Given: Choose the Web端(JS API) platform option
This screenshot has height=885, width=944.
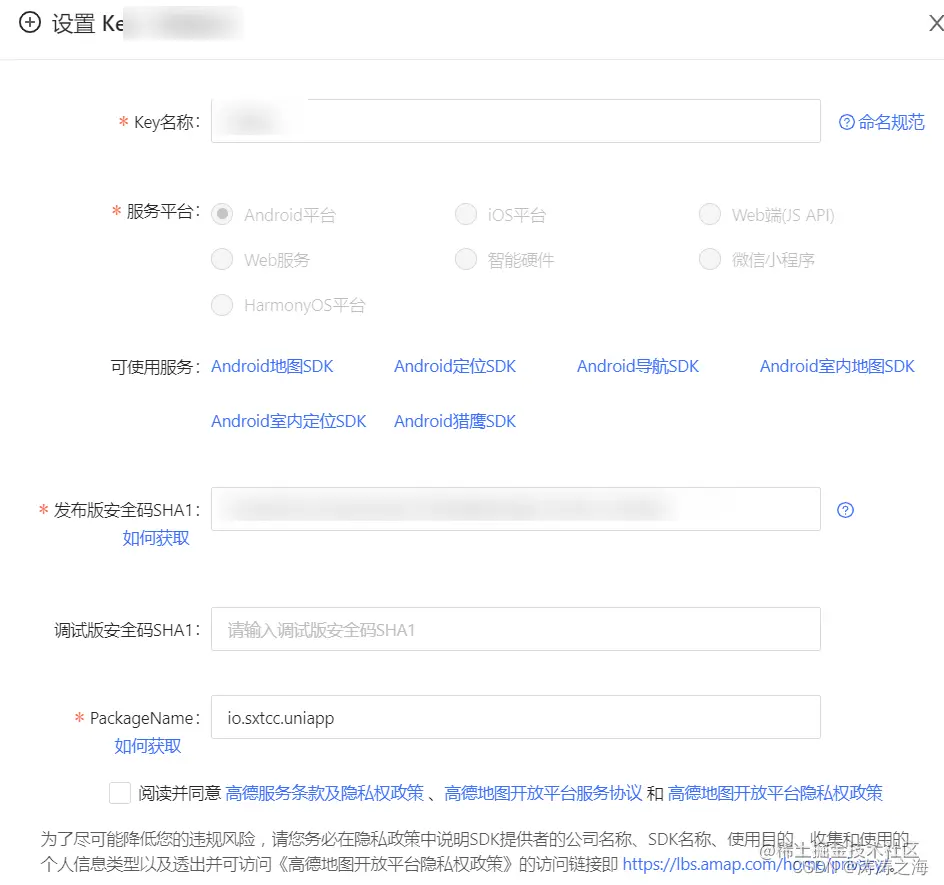Looking at the screenshot, I should [x=709, y=214].
